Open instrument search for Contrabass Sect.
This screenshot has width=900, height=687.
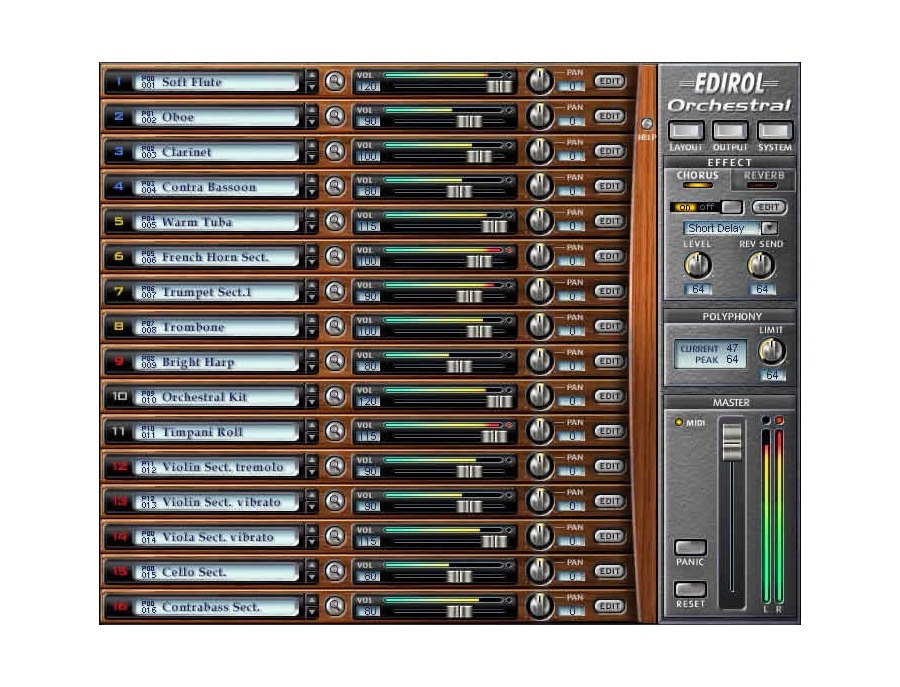pos(335,607)
